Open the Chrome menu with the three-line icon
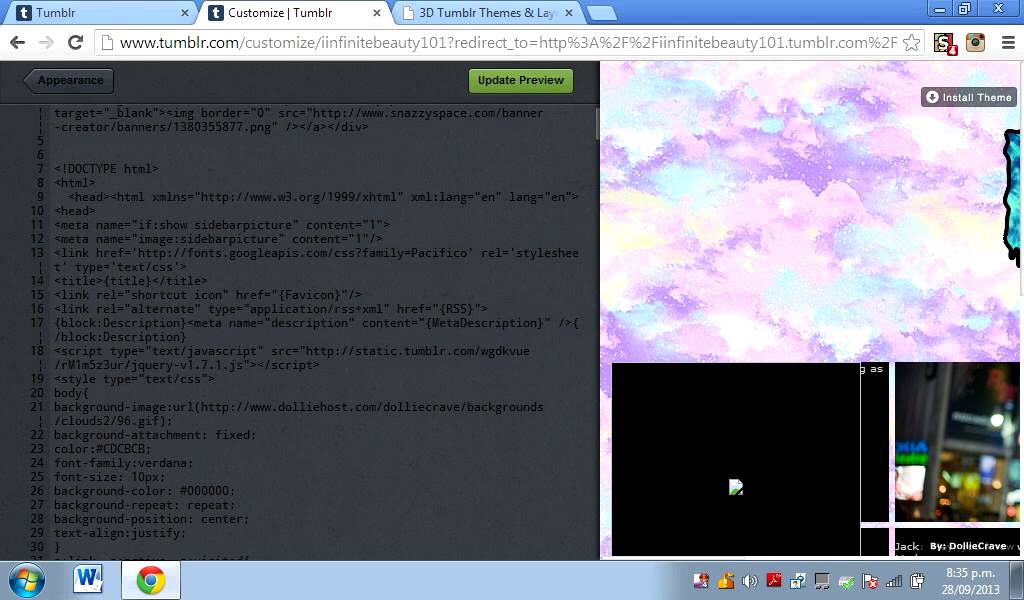1024x600 pixels. tap(1008, 43)
